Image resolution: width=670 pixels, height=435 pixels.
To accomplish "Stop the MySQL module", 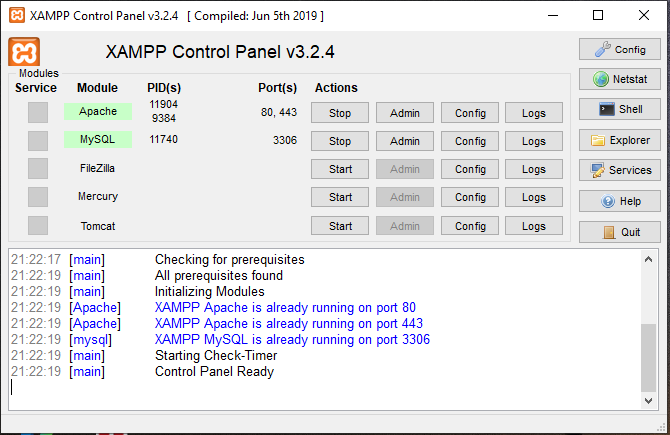I will click(x=340, y=141).
